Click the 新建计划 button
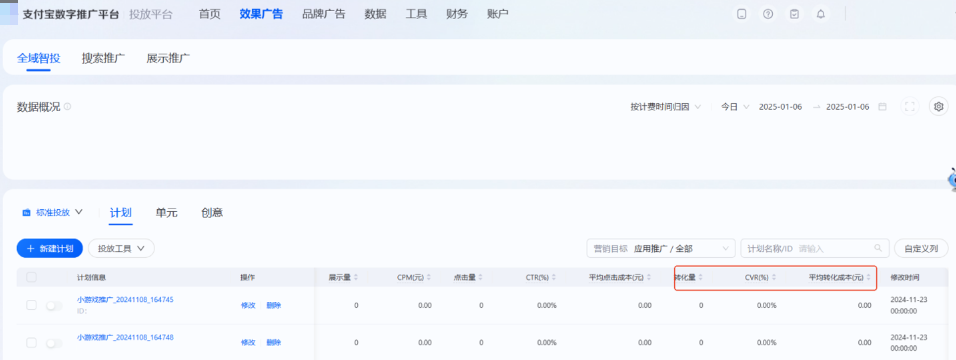The height and width of the screenshot is (360, 956). click(49, 248)
